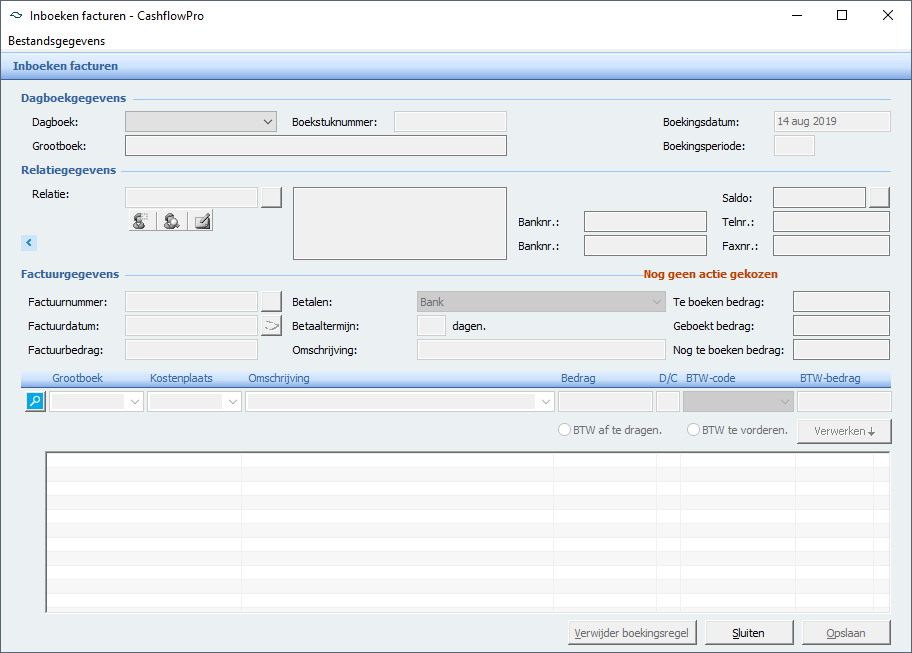The height and width of the screenshot is (653, 912).
Task: Click the lookup button beside Factuurnummer field
Action: point(271,301)
